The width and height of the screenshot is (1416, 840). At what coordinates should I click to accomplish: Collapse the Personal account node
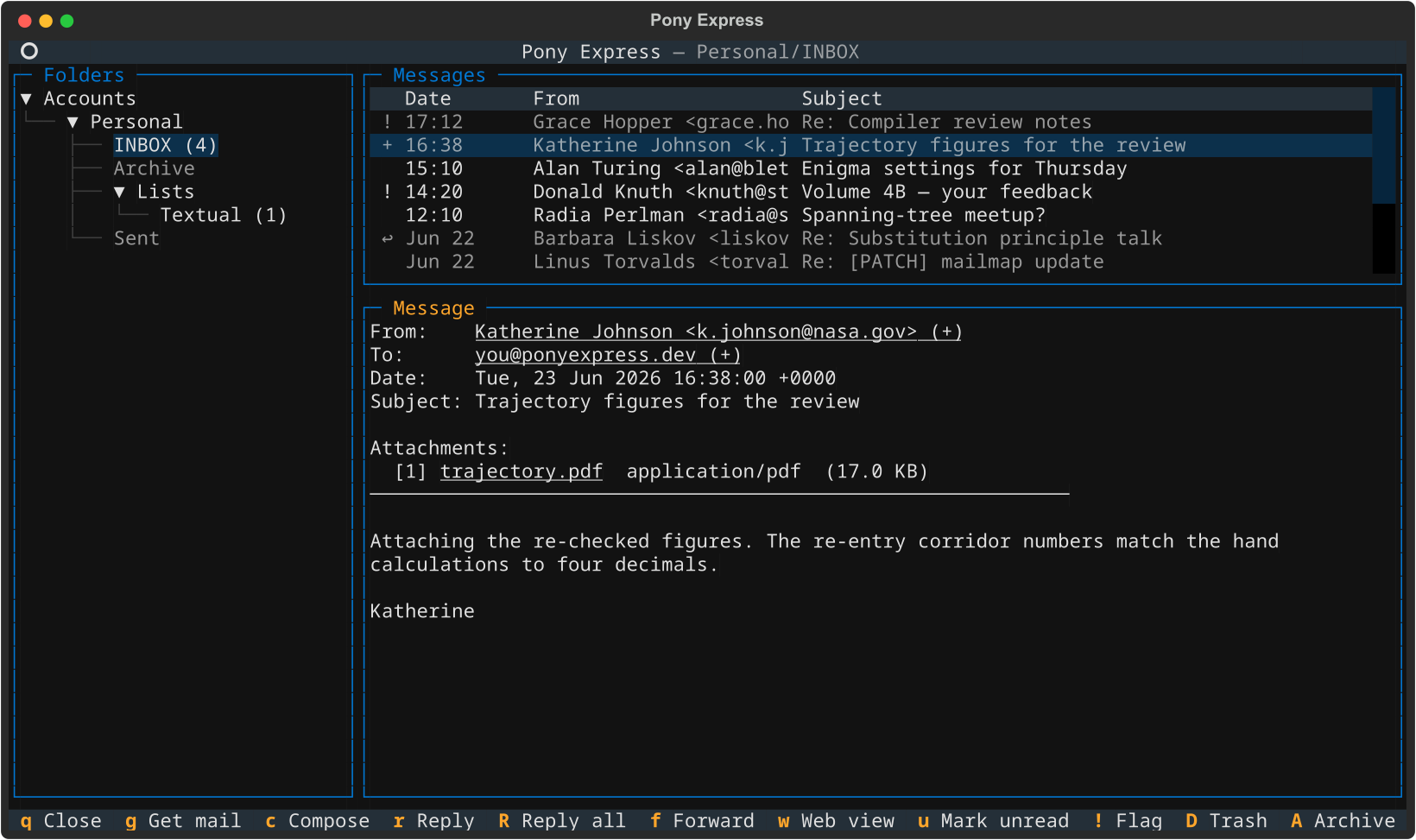73,123
